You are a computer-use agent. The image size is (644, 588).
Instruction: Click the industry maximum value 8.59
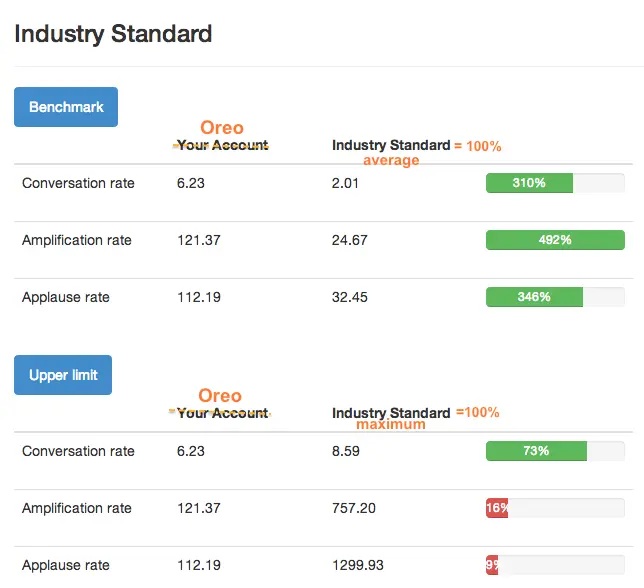pyautogui.click(x=346, y=451)
